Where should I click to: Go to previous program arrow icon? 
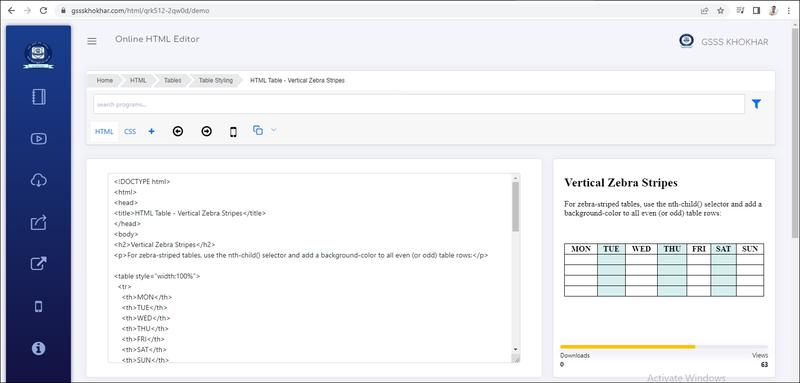pyautogui.click(x=178, y=132)
